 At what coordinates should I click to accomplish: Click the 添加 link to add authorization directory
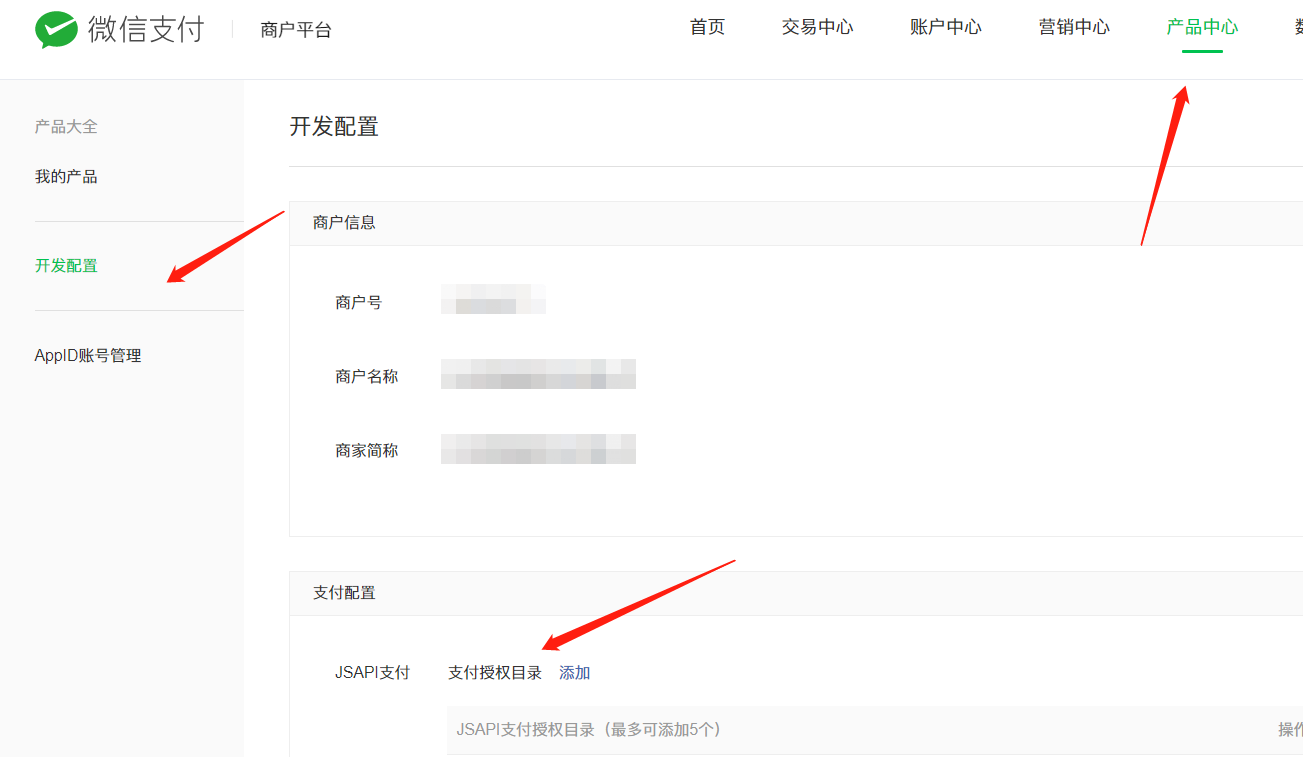tap(574, 673)
